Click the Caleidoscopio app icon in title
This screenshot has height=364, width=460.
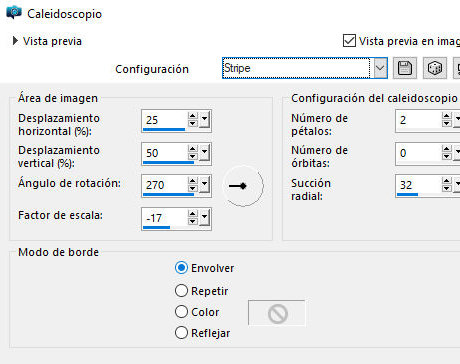pyautogui.click(x=14, y=13)
